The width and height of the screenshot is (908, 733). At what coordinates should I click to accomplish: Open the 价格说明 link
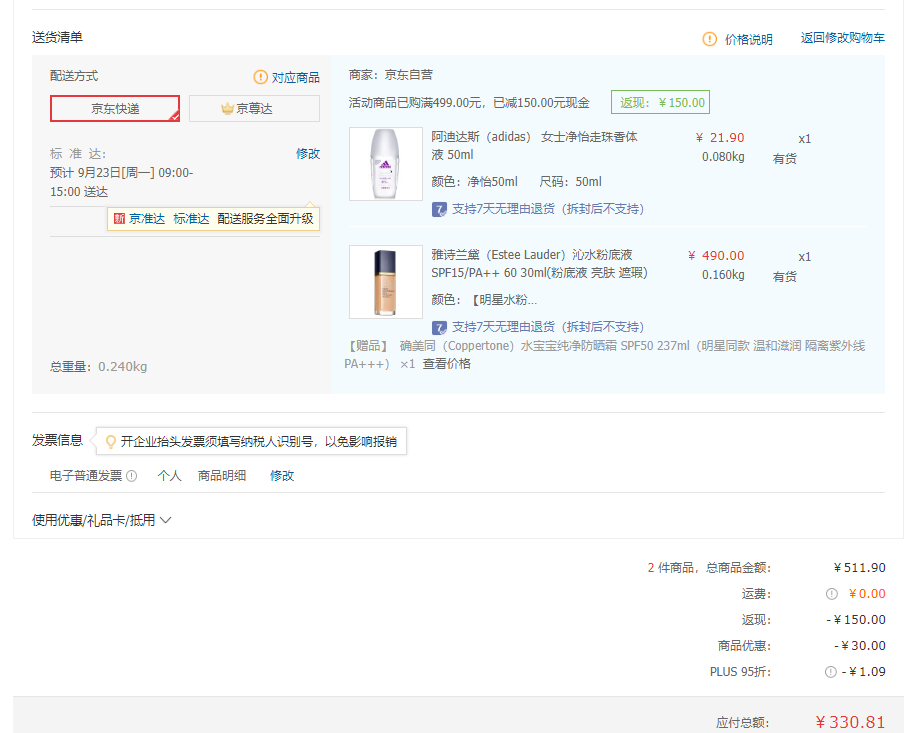(x=749, y=39)
